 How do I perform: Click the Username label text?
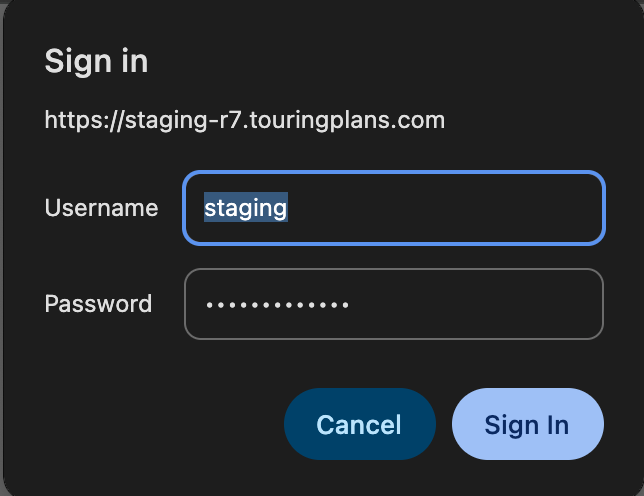101,208
